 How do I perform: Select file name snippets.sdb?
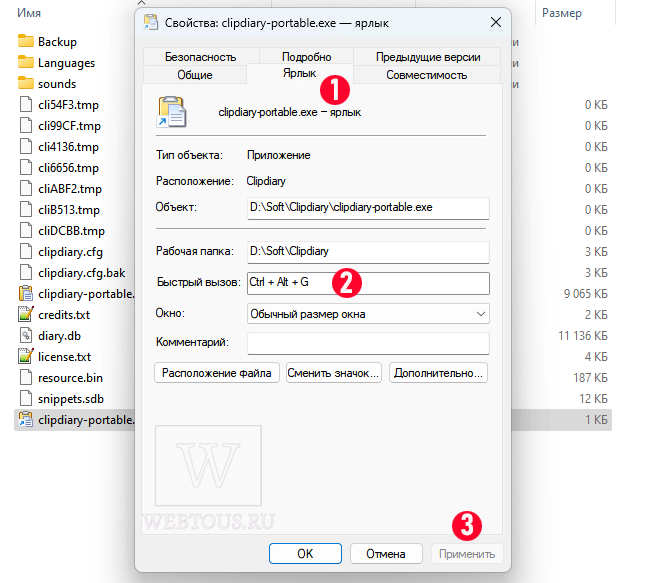pyautogui.click(x=71, y=399)
